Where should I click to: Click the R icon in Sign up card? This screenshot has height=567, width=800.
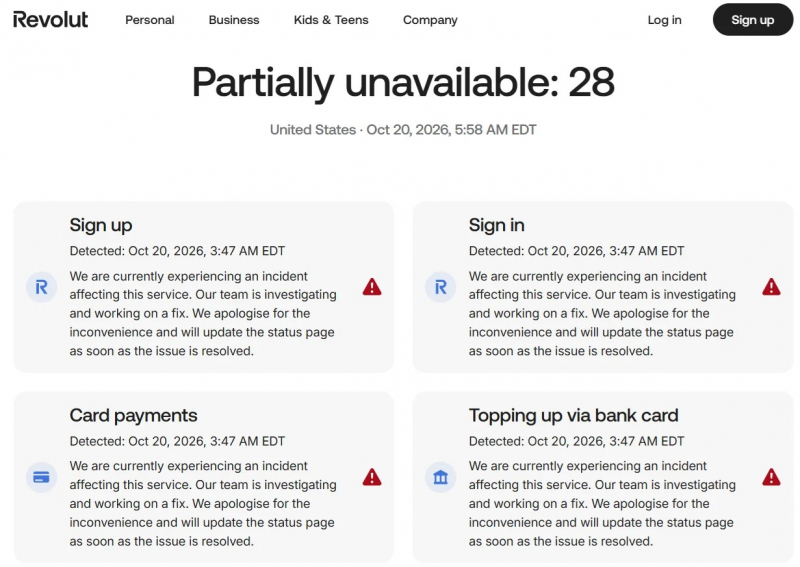[x=41, y=287]
